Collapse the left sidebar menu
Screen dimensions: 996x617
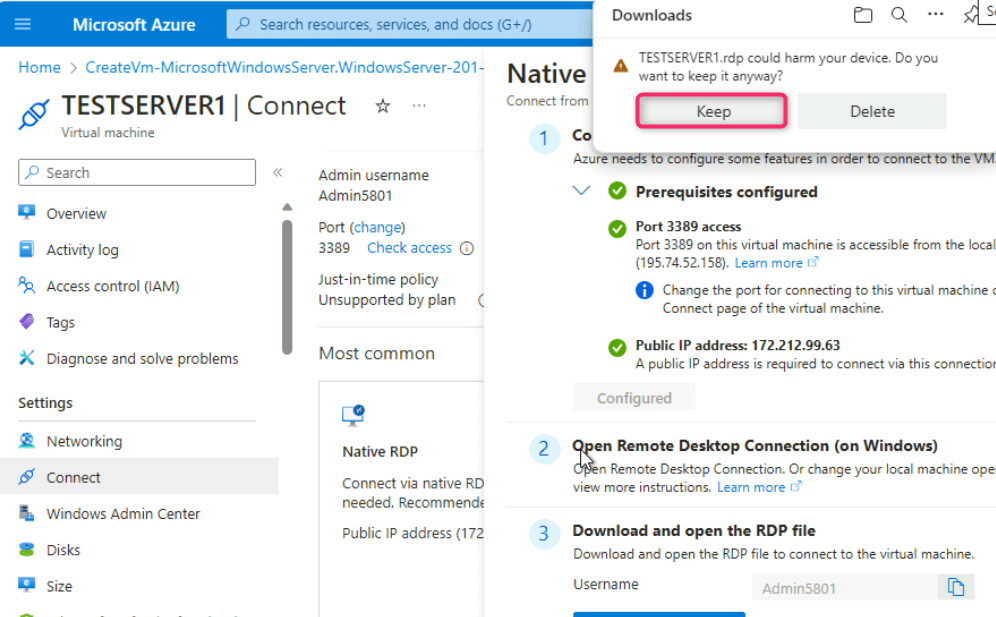(277, 172)
